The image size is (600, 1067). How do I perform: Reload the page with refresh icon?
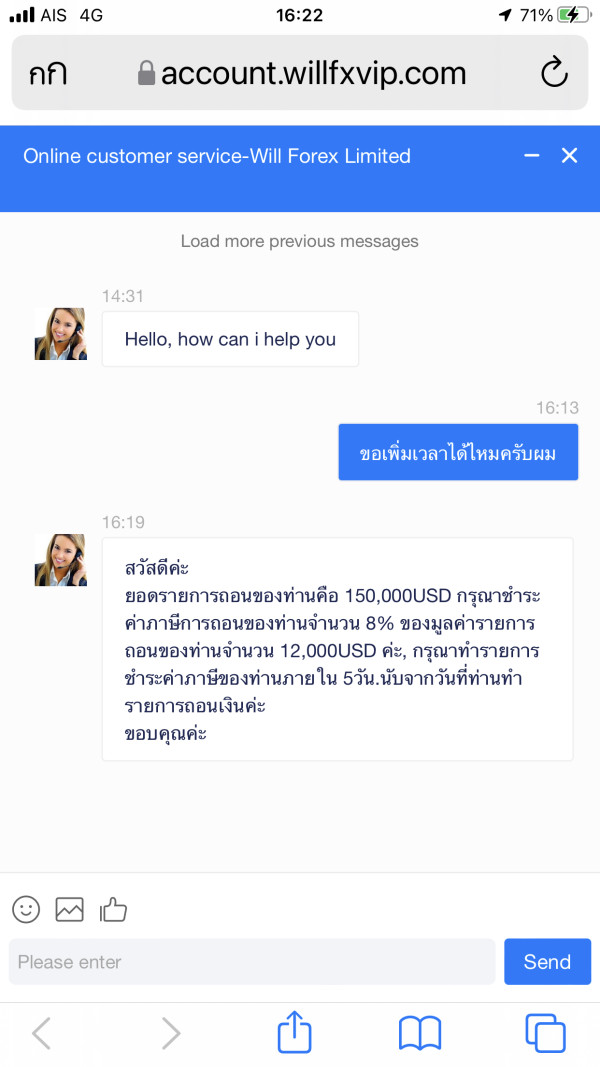[553, 72]
